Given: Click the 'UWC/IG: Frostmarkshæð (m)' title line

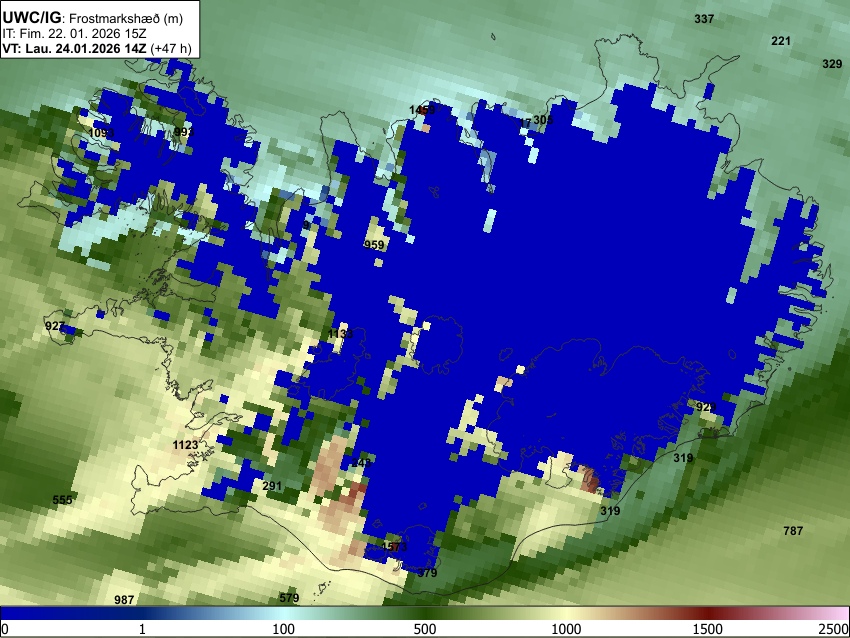Looking at the screenshot, I should point(93,18).
